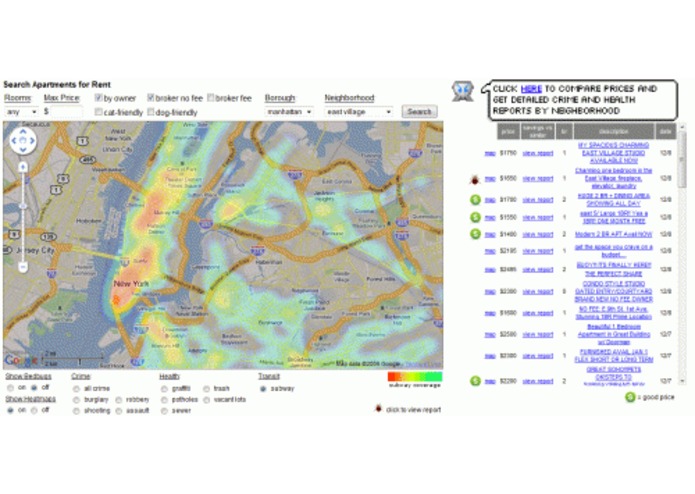Select the Show Heatmaps on radio button

coord(10,410)
